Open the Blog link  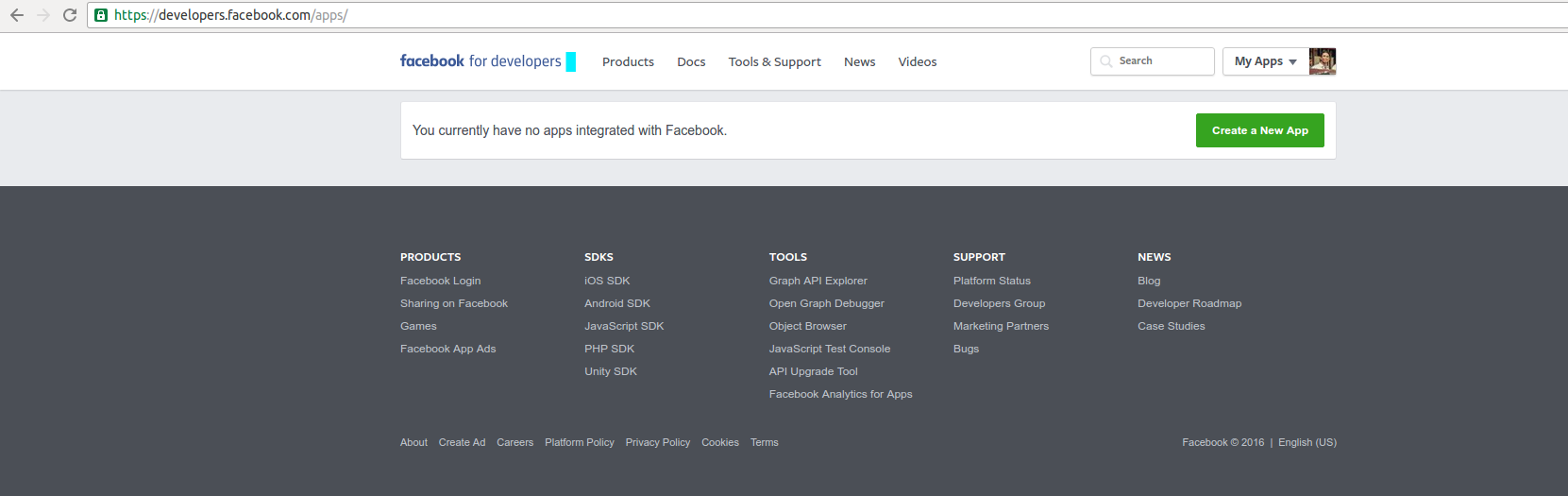tap(1149, 281)
